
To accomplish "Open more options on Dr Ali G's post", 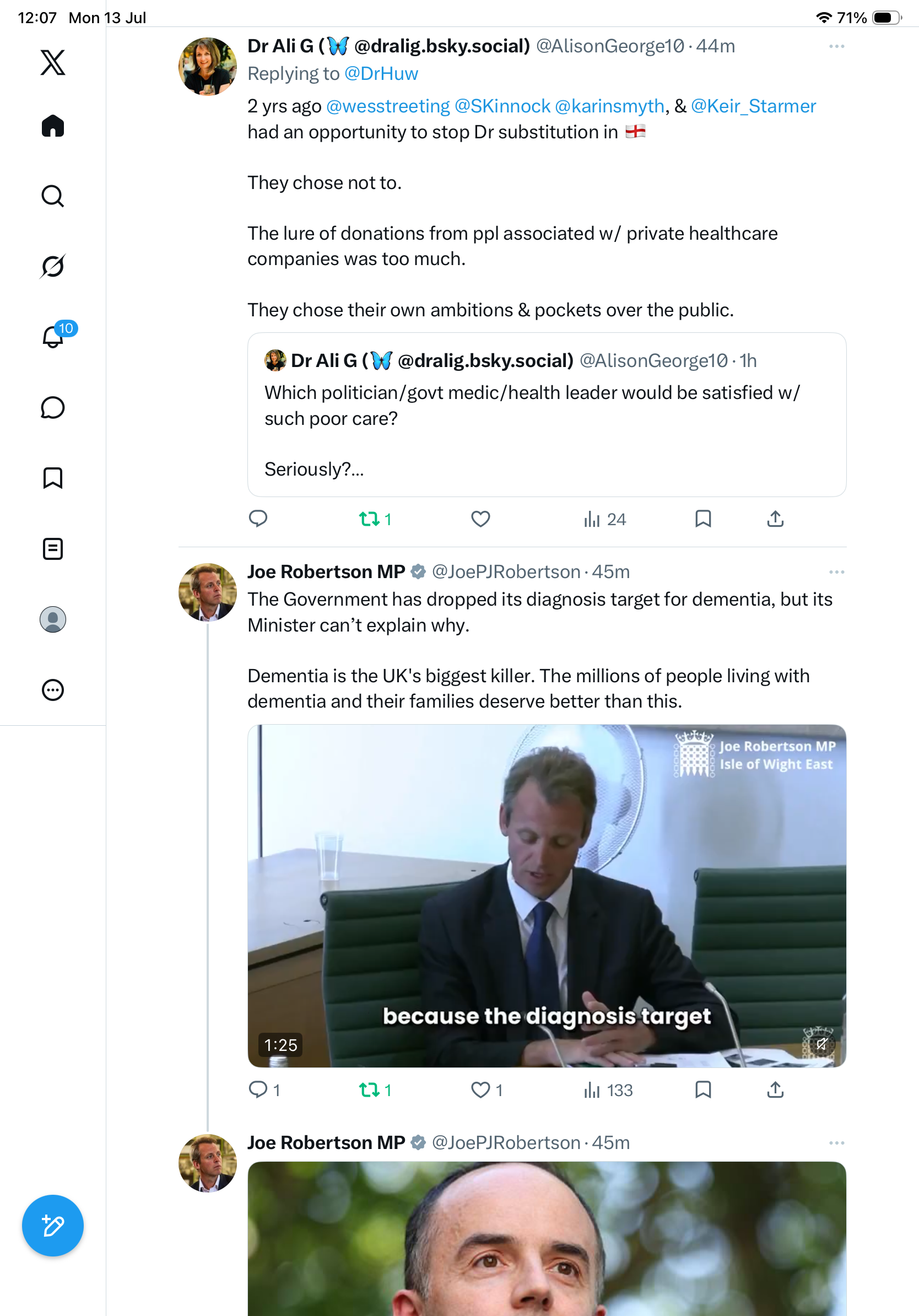I will 836,46.
